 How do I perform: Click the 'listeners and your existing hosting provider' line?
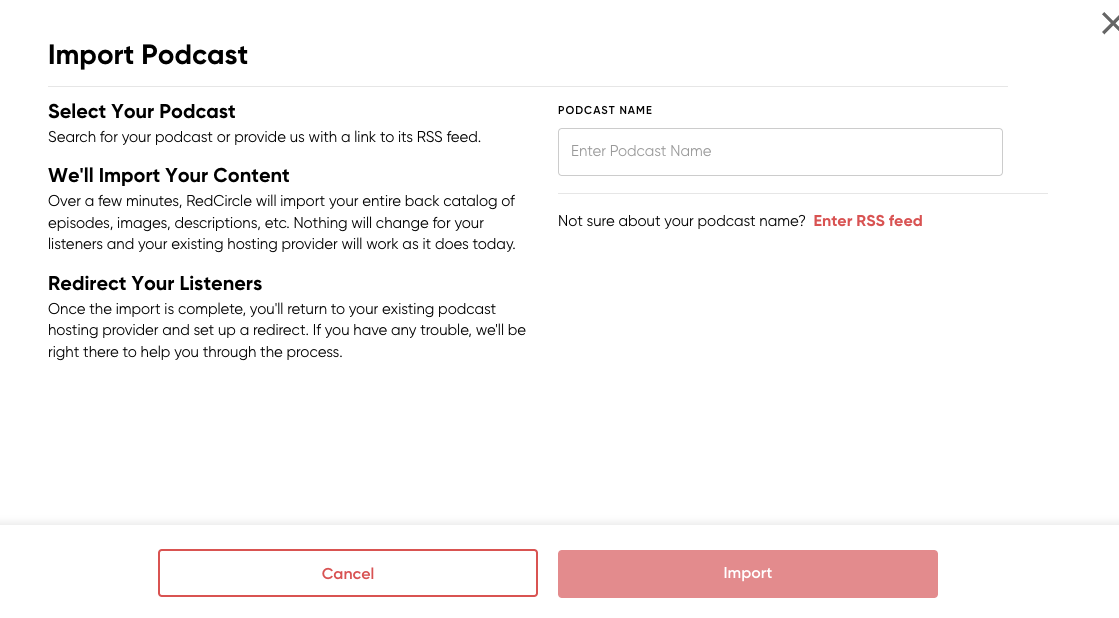(282, 244)
